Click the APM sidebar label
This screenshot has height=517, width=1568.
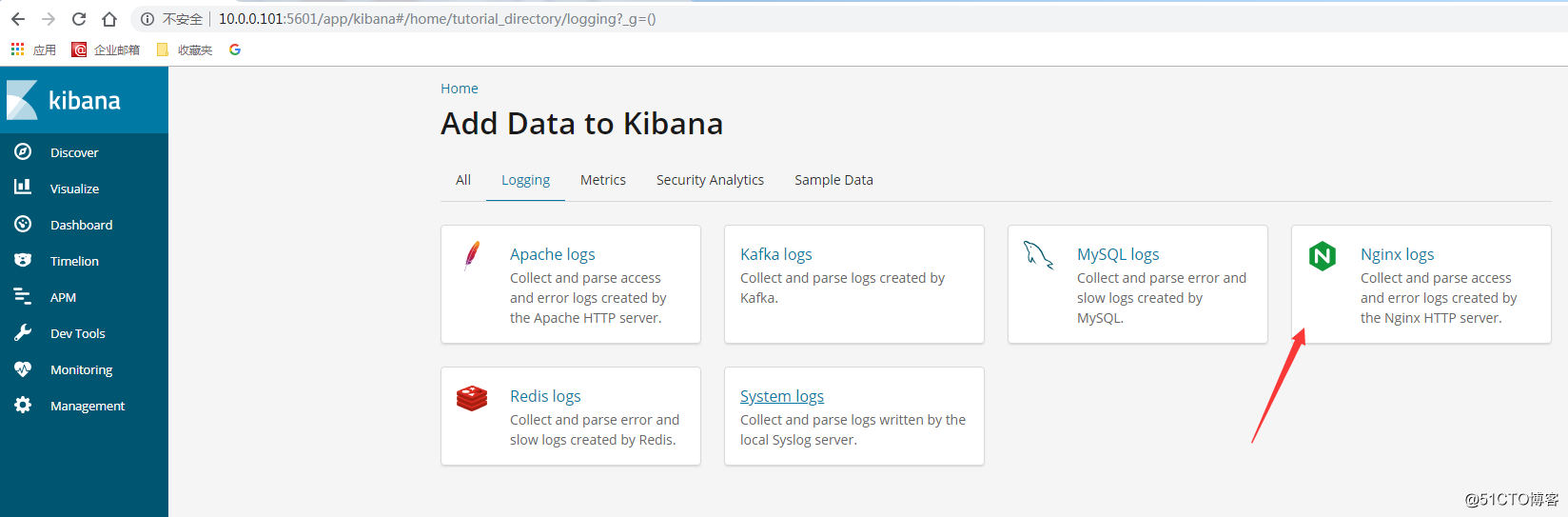(x=63, y=297)
